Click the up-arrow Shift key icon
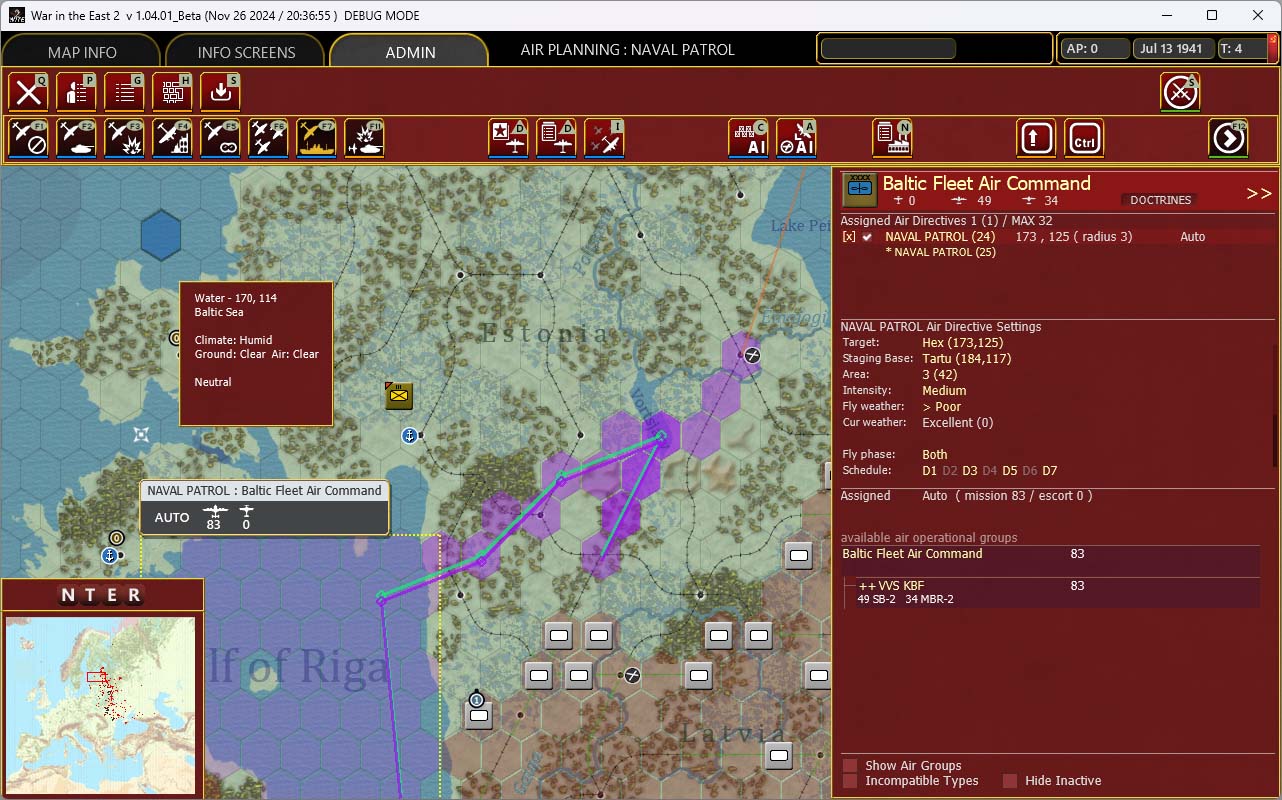This screenshot has height=800, width=1282. pyautogui.click(x=1036, y=139)
